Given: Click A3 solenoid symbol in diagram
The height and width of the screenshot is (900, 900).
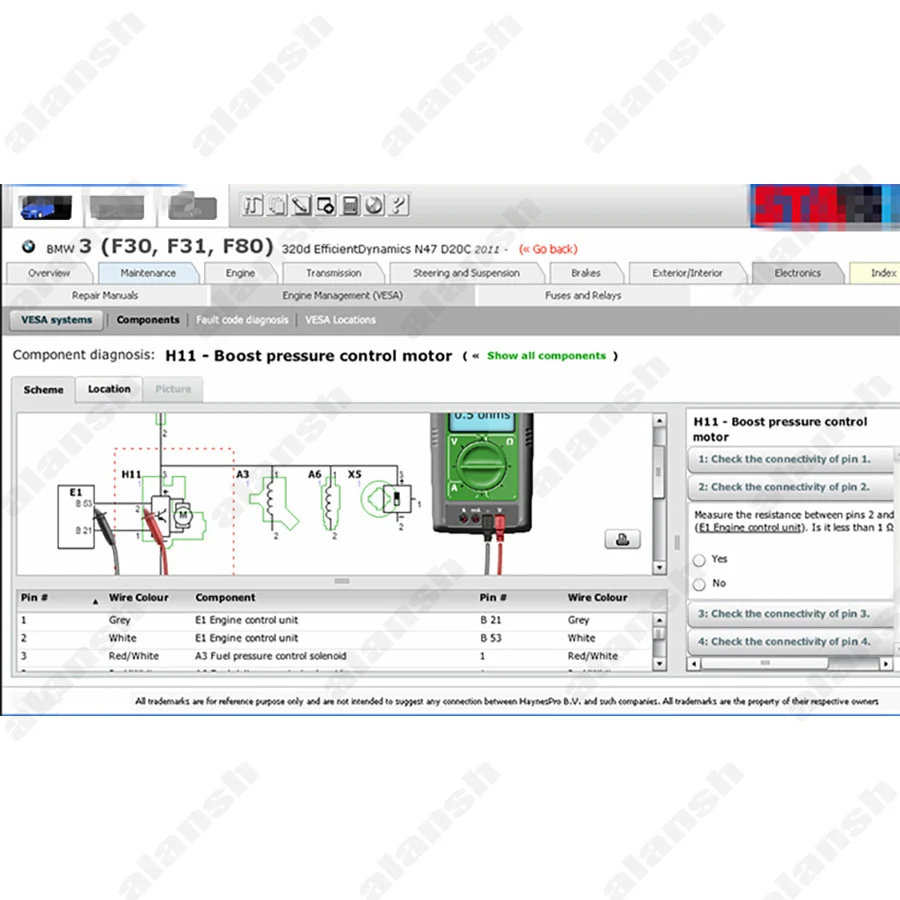Looking at the screenshot, I should pos(274,502).
